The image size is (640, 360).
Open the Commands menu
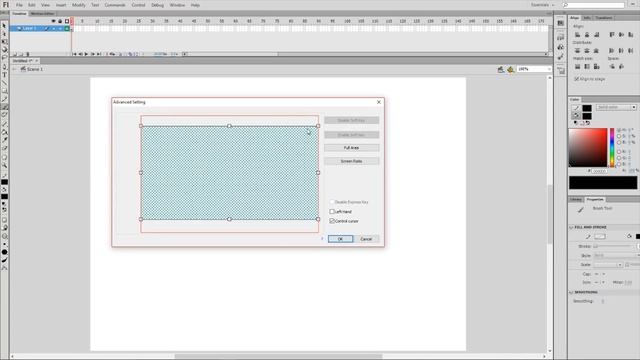[115, 5]
